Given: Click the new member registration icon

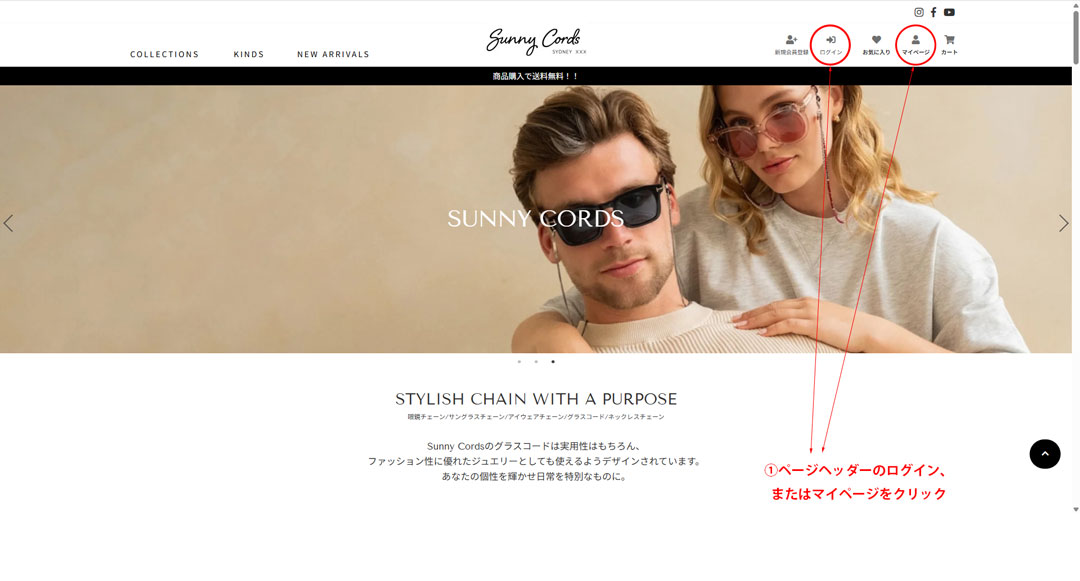Looking at the screenshot, I should point(791,45).
